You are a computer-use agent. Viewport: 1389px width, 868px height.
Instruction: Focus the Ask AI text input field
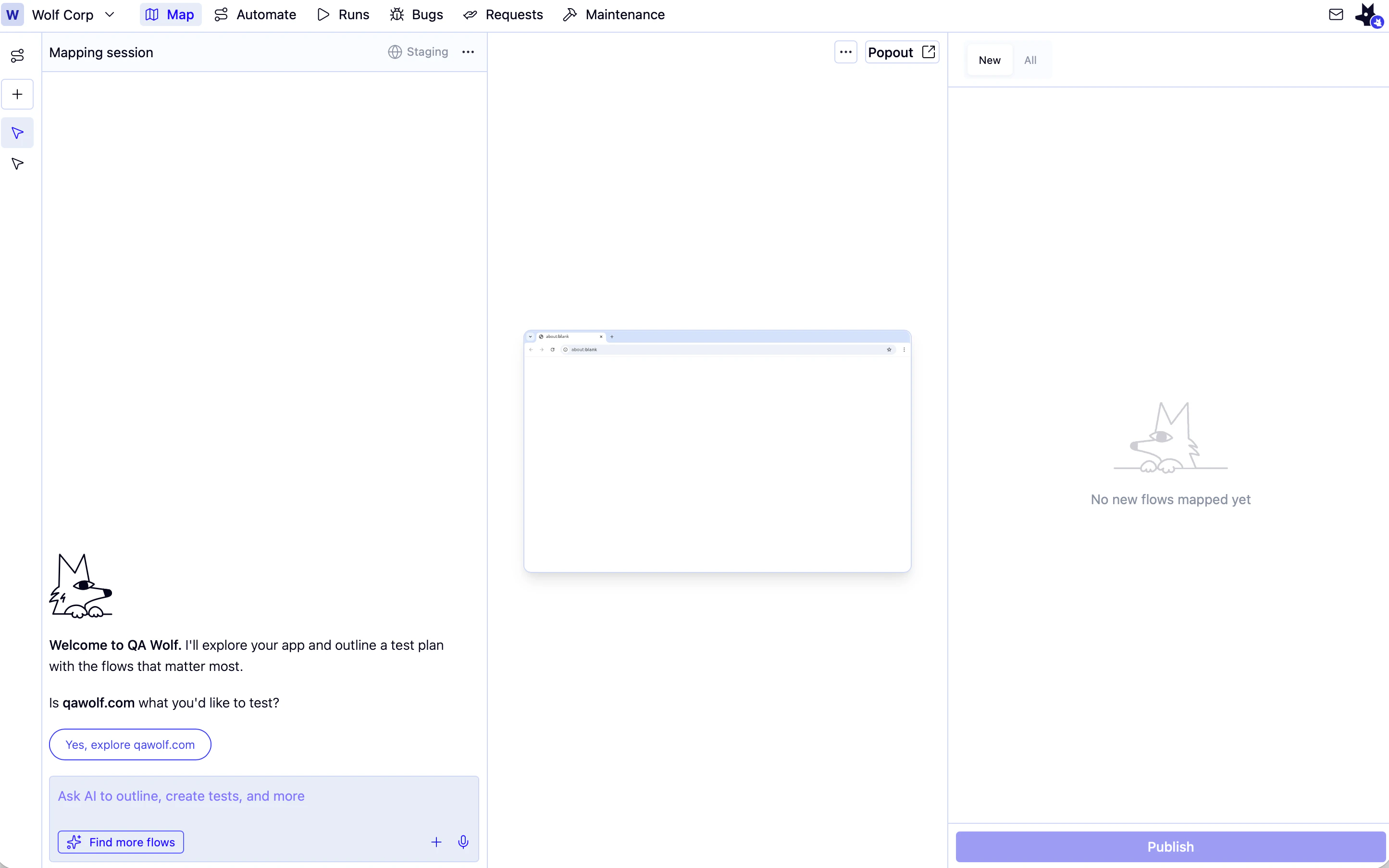pyautogui.click(x=264, y=796)
